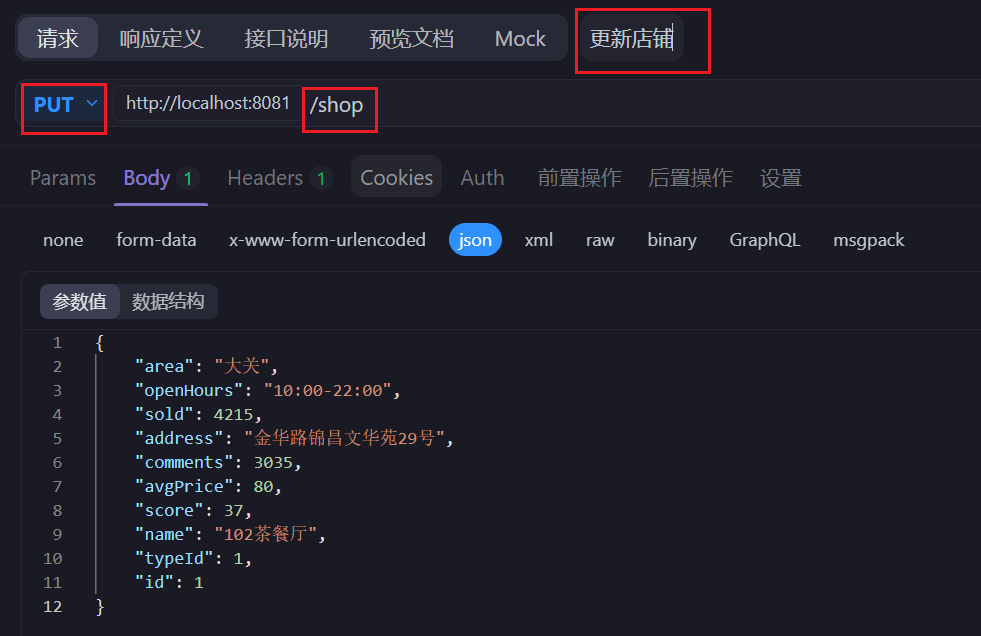
Task: Click the "openHours" key
Action: [189, 390]
